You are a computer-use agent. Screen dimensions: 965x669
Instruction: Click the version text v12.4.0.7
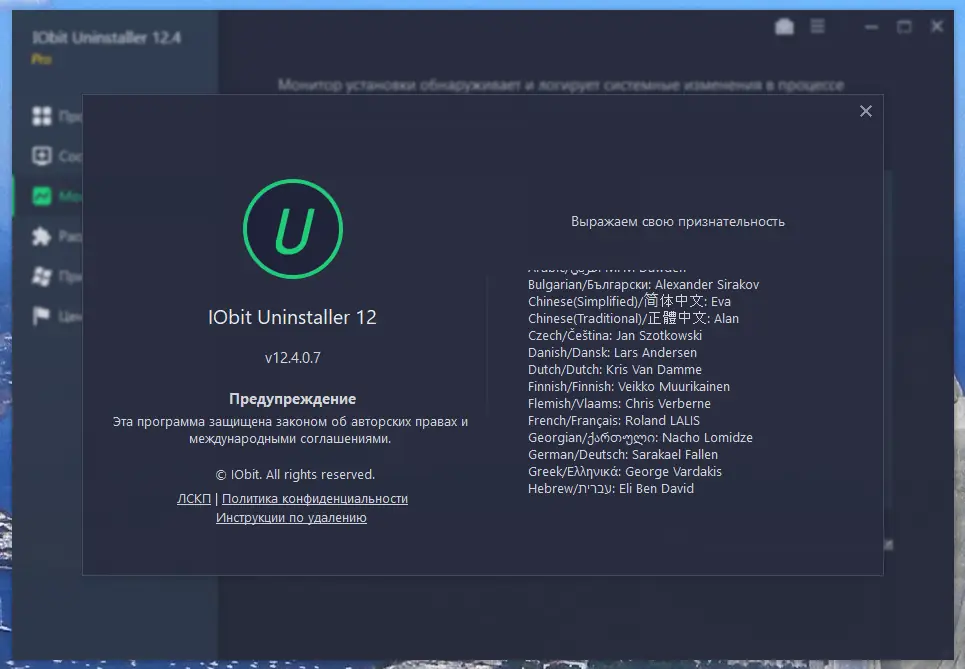pyautogui.click(x=293, y=358)
